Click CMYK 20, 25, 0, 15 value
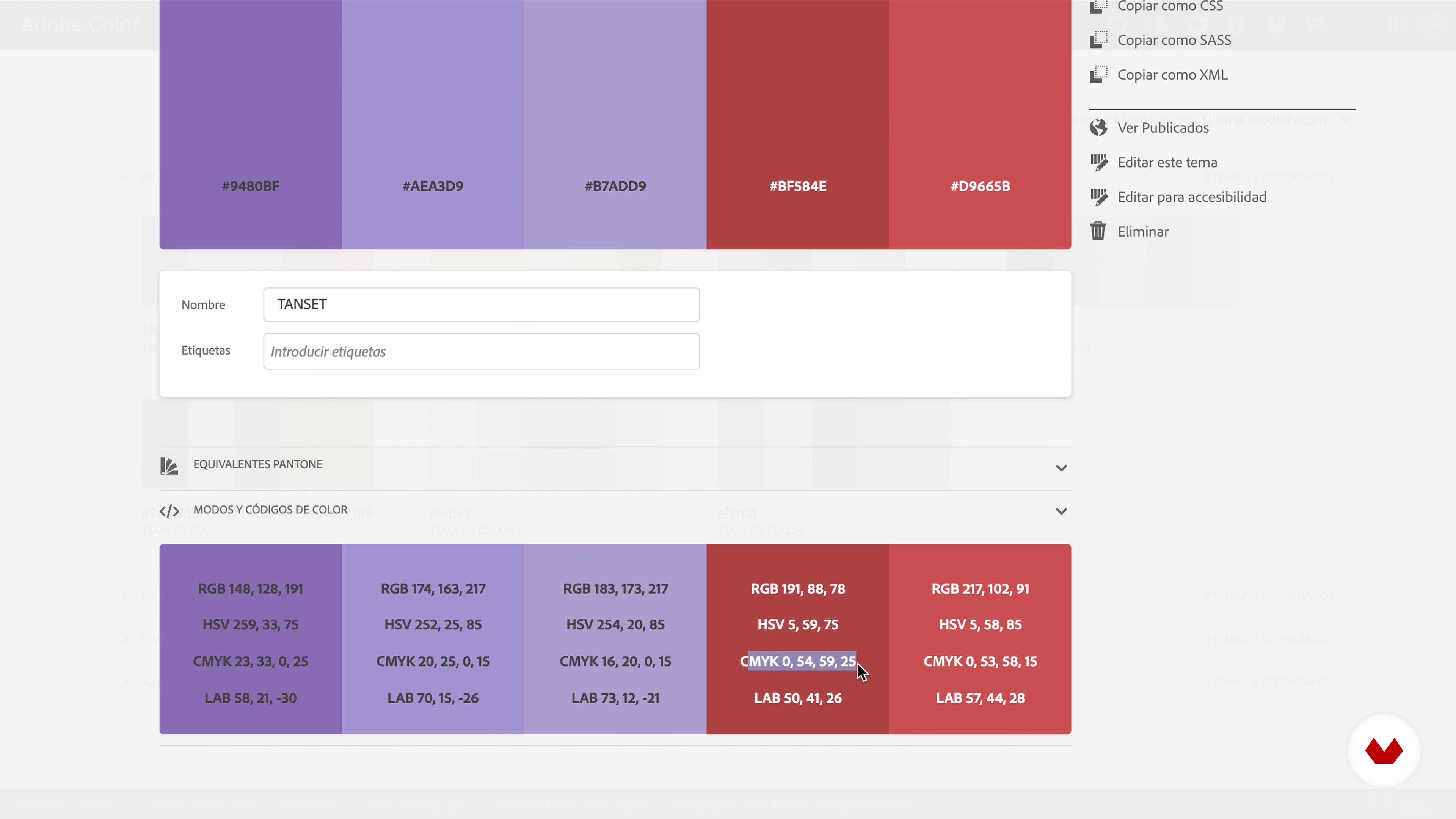The image size is (1456, 819). coord(433,662)
